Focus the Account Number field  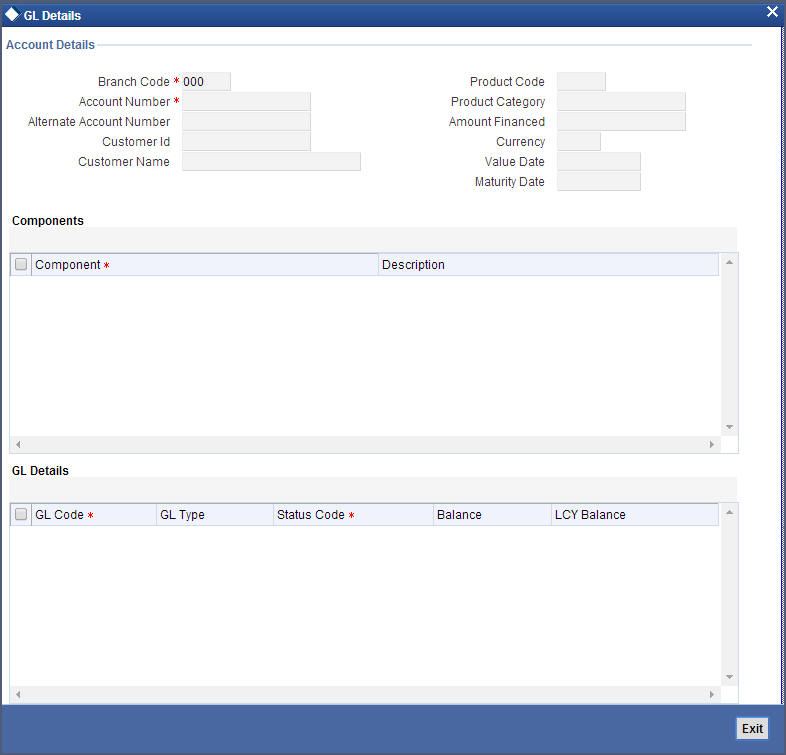[x=246, y=102]
